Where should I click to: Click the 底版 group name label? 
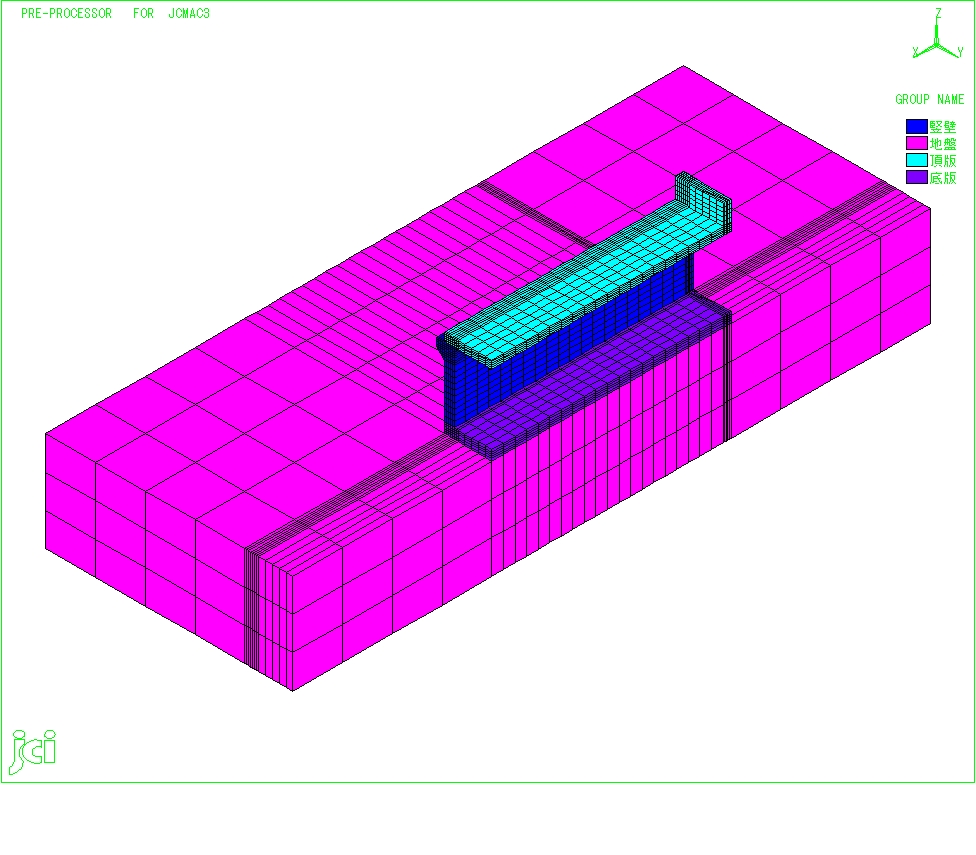tap(943, 177)
